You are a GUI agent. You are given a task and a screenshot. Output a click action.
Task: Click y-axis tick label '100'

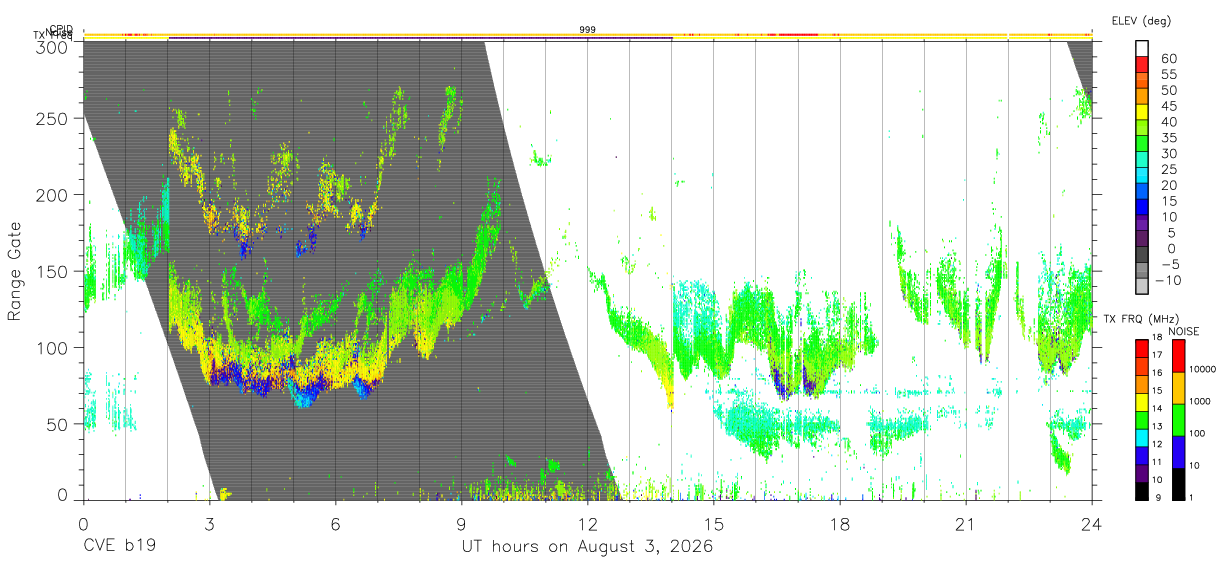(52, 347)
